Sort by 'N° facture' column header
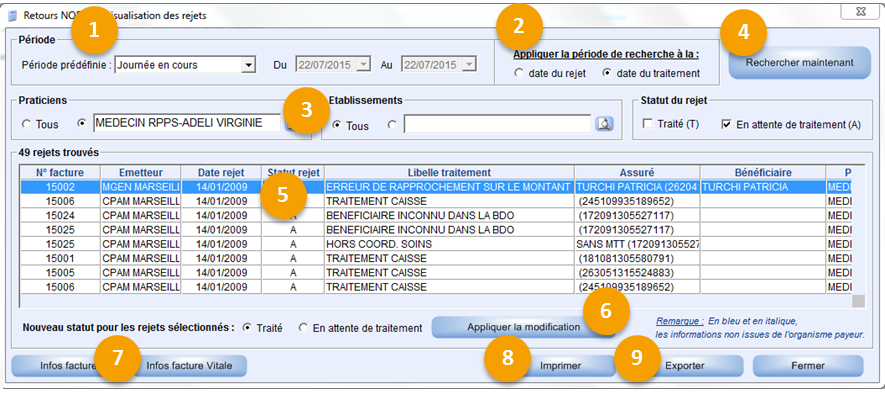Screen dimensions: 885x396 (60, 173)
